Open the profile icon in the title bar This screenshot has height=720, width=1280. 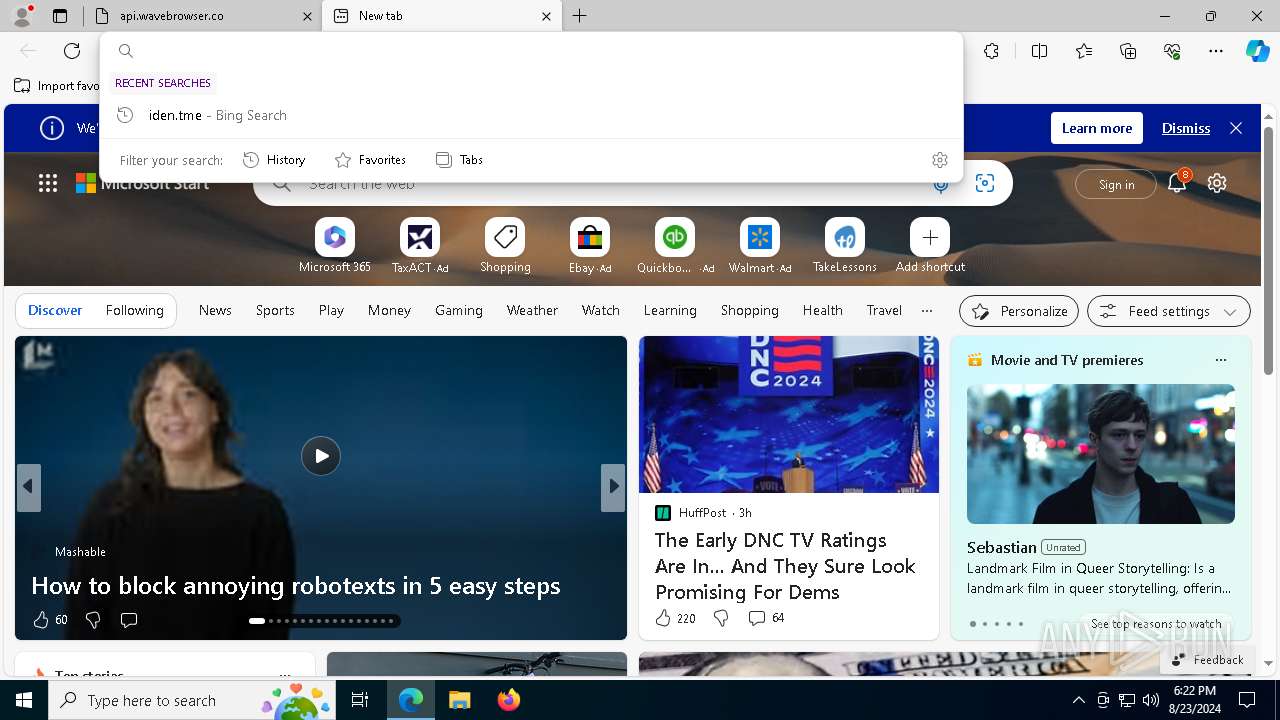coord(22,16)
